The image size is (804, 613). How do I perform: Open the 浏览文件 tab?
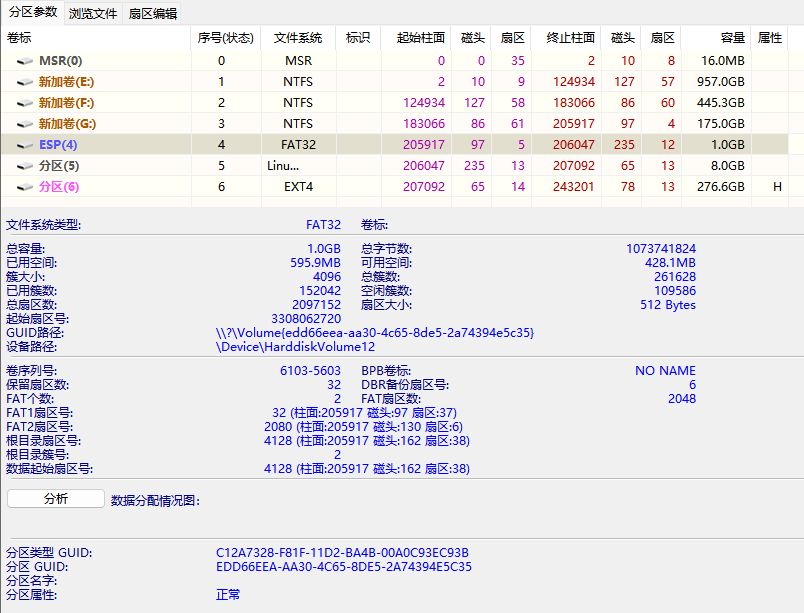(93, 14)
